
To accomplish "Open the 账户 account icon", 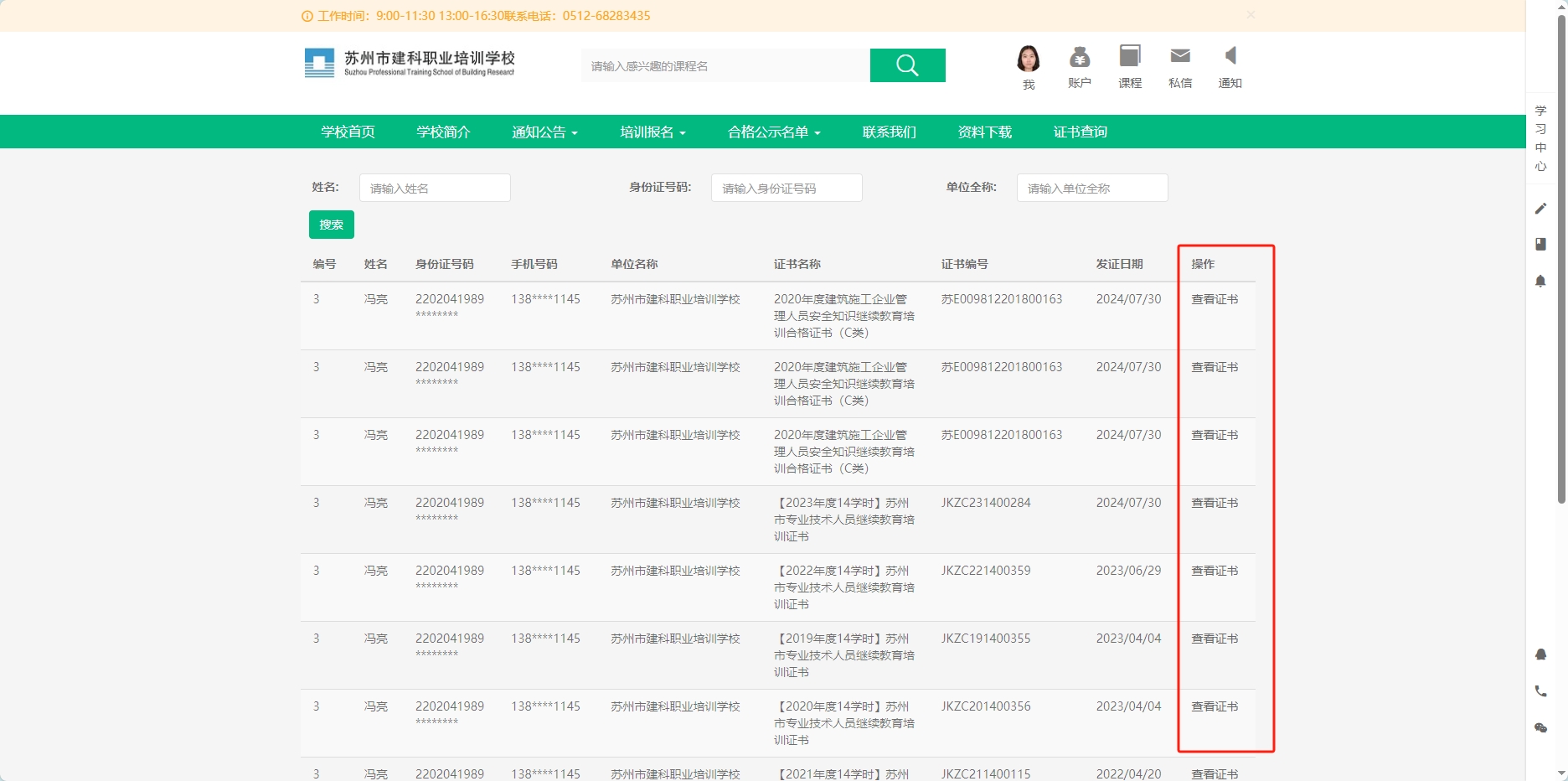I will pyautogui.click(x=1080, y=67).
